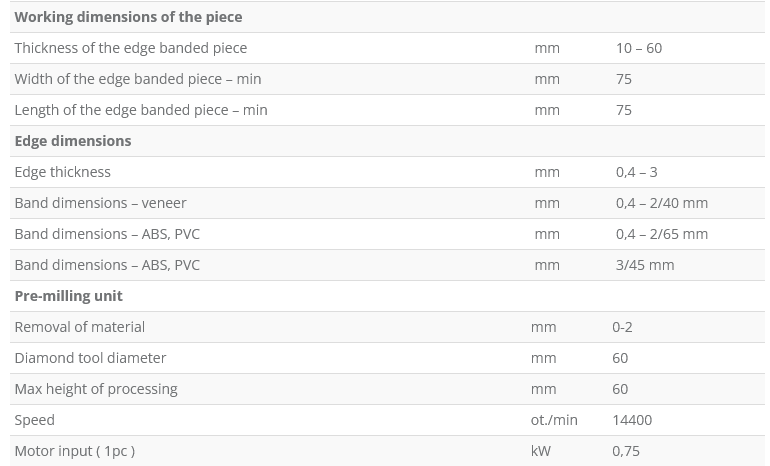The image size is (770, 466).
Task: Select the 'Edge thickness' row label
Action: point(62,172)
